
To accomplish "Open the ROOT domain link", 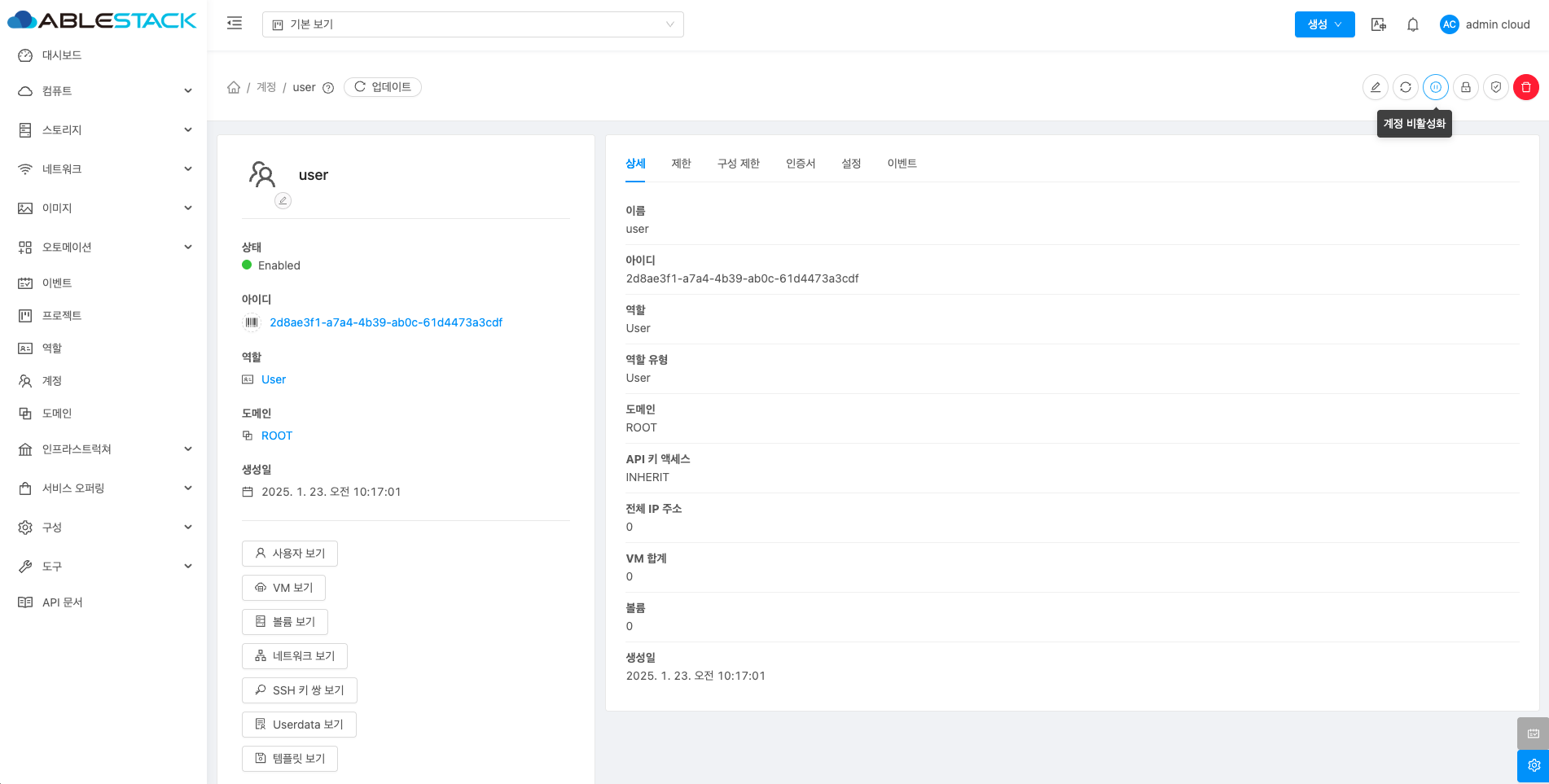I will click(x=277, y=436).
